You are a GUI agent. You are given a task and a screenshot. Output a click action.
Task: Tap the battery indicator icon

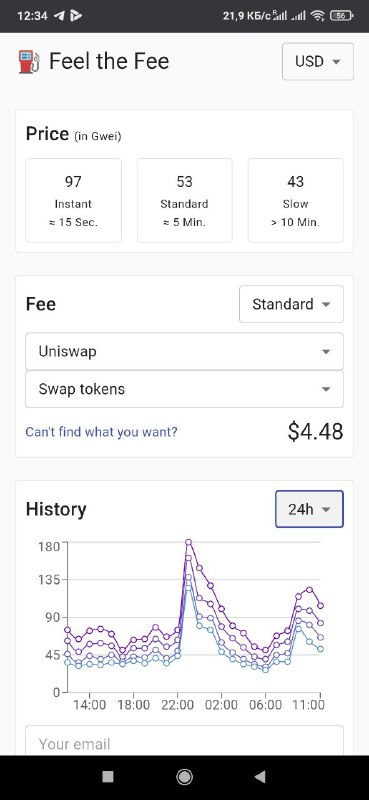tap(342, 16)
